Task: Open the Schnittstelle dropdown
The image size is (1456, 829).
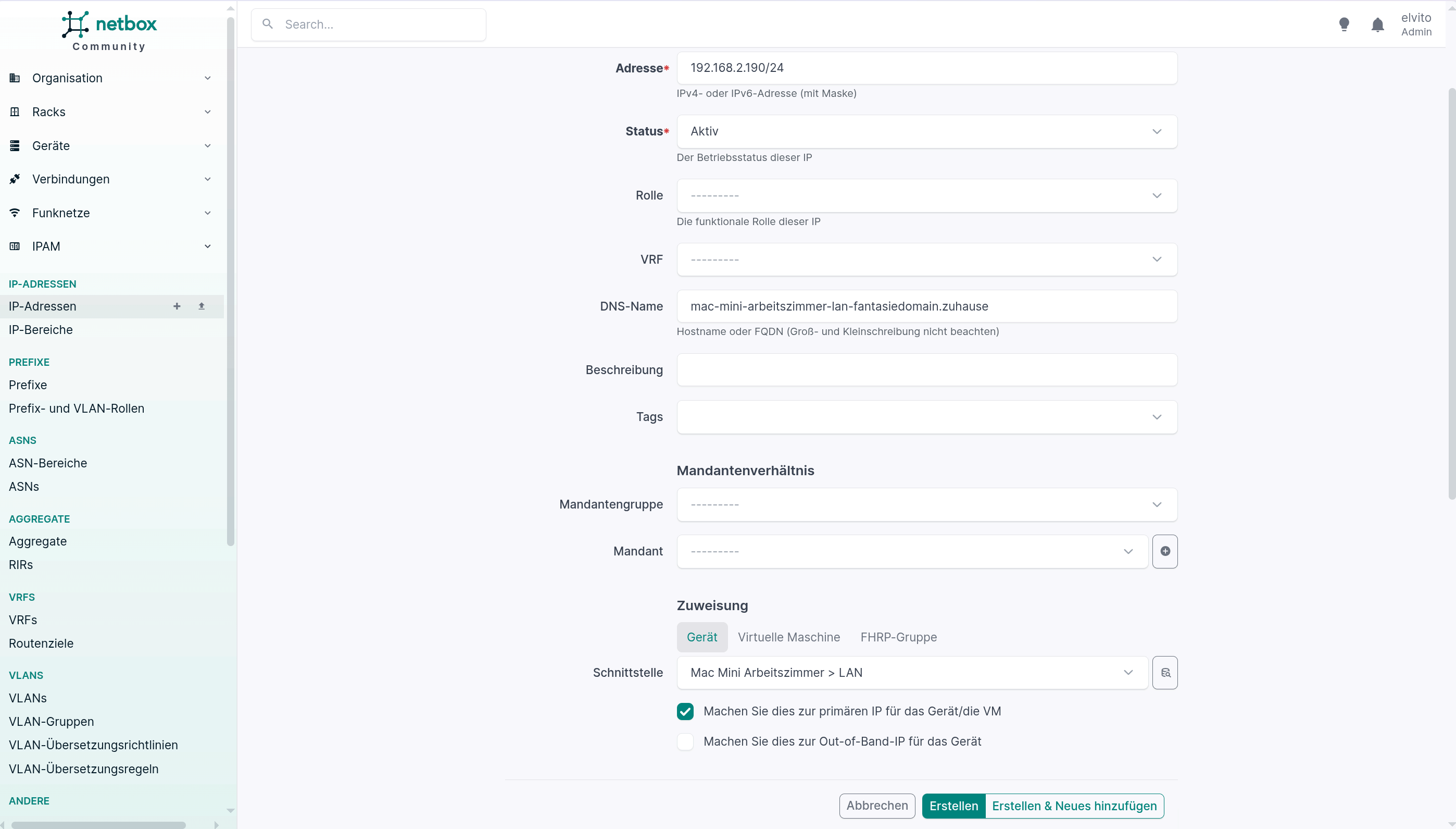Action: click(912, 673)
